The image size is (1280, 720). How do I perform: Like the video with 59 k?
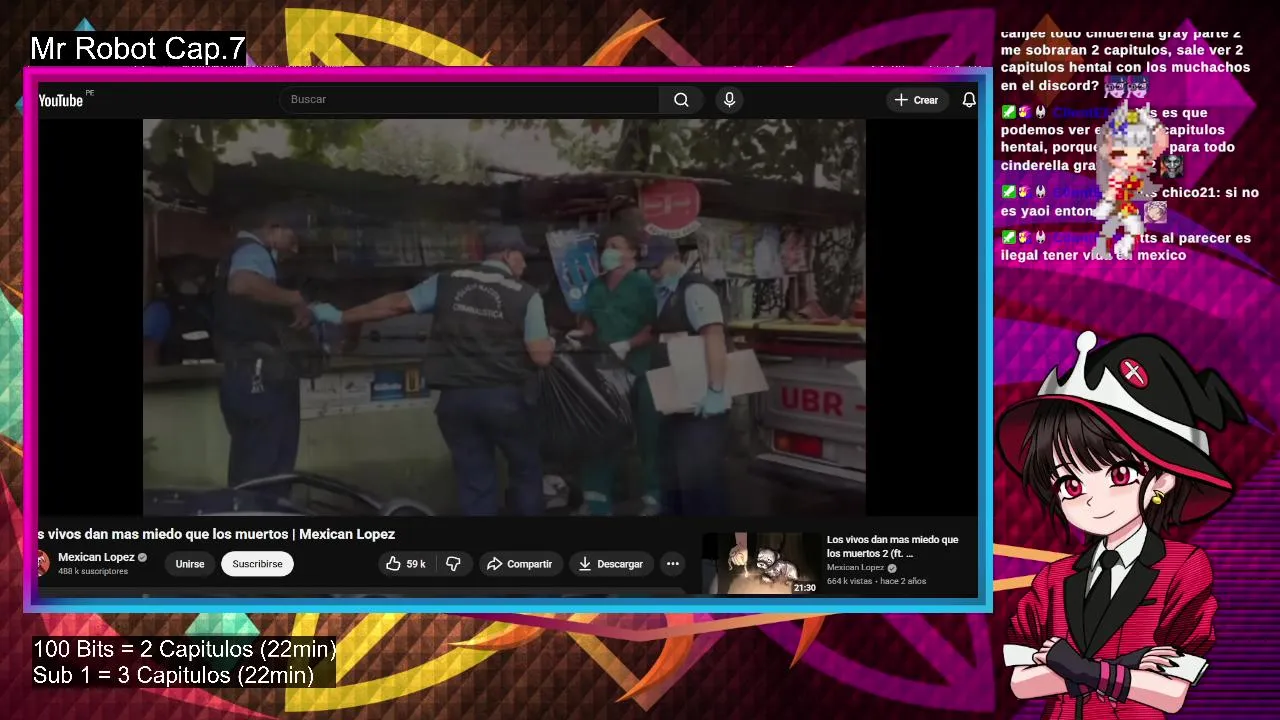[x=406, y=564]
